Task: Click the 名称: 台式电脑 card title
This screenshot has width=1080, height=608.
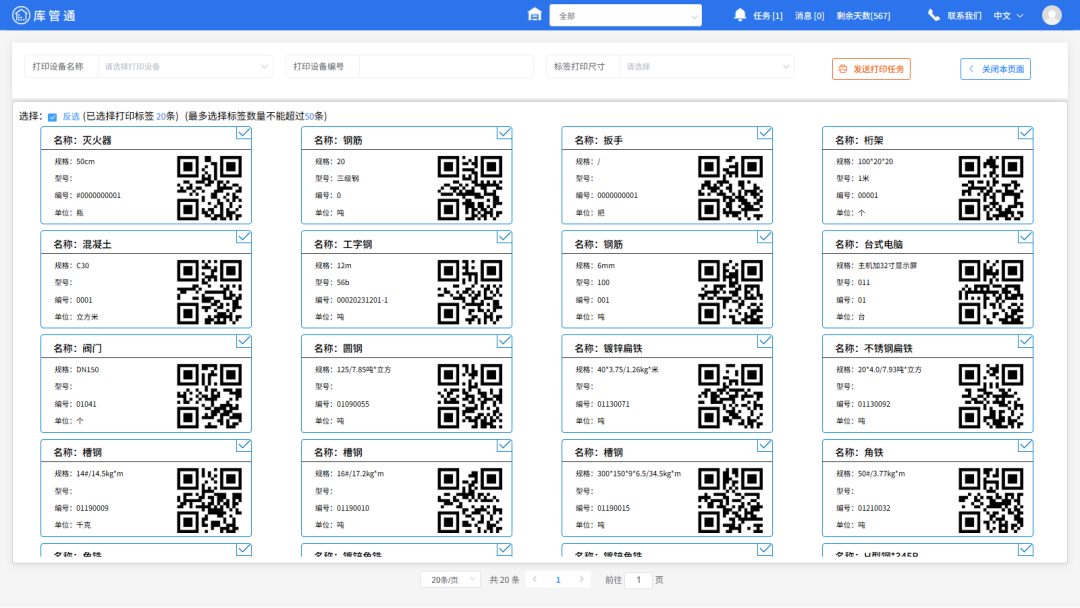Action: click(869, 244)
